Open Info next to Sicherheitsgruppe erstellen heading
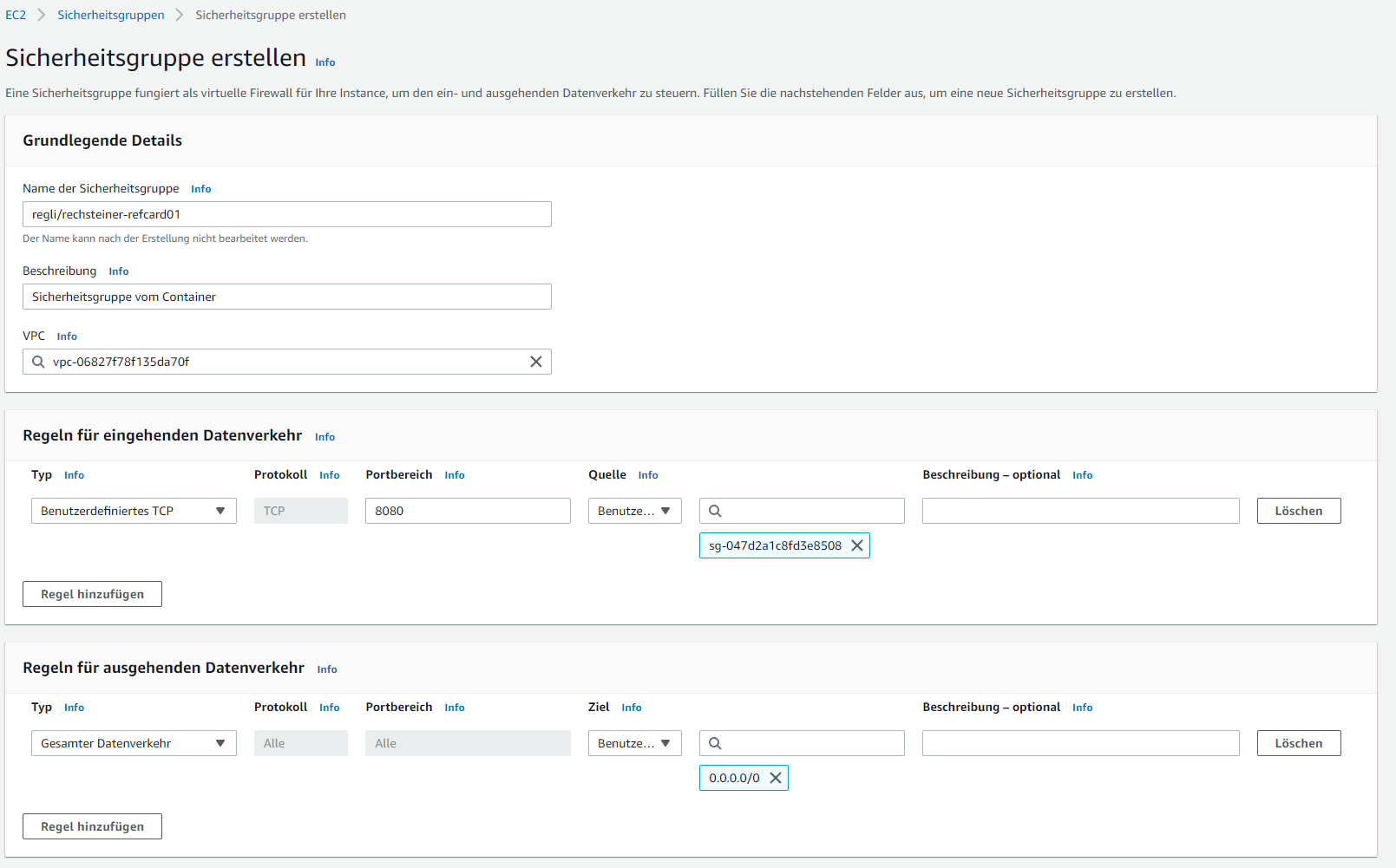Viewport: 1396px width, 868px height. [x=325, y=62]
